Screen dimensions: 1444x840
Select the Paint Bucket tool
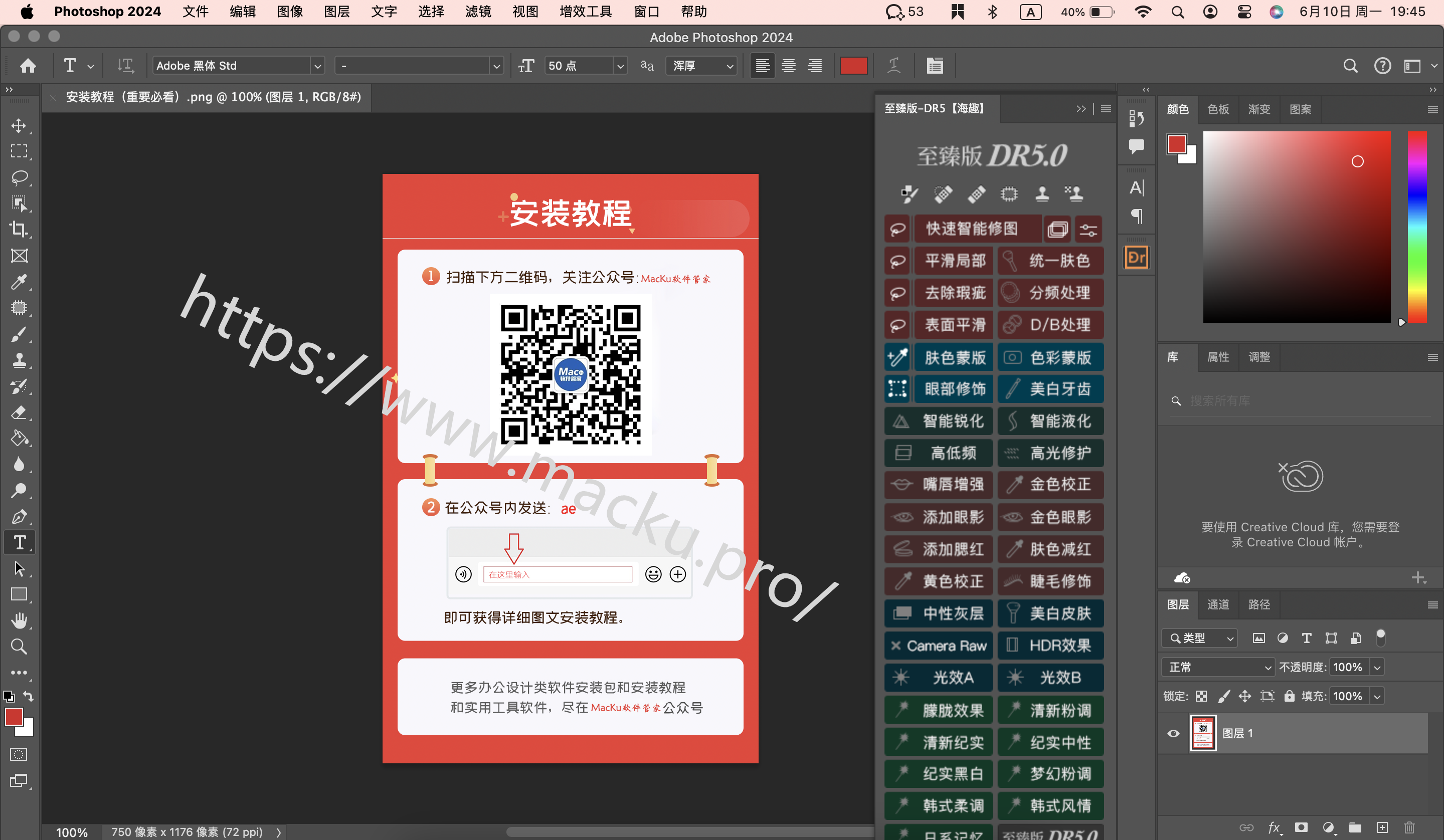(x=20, y=439)
